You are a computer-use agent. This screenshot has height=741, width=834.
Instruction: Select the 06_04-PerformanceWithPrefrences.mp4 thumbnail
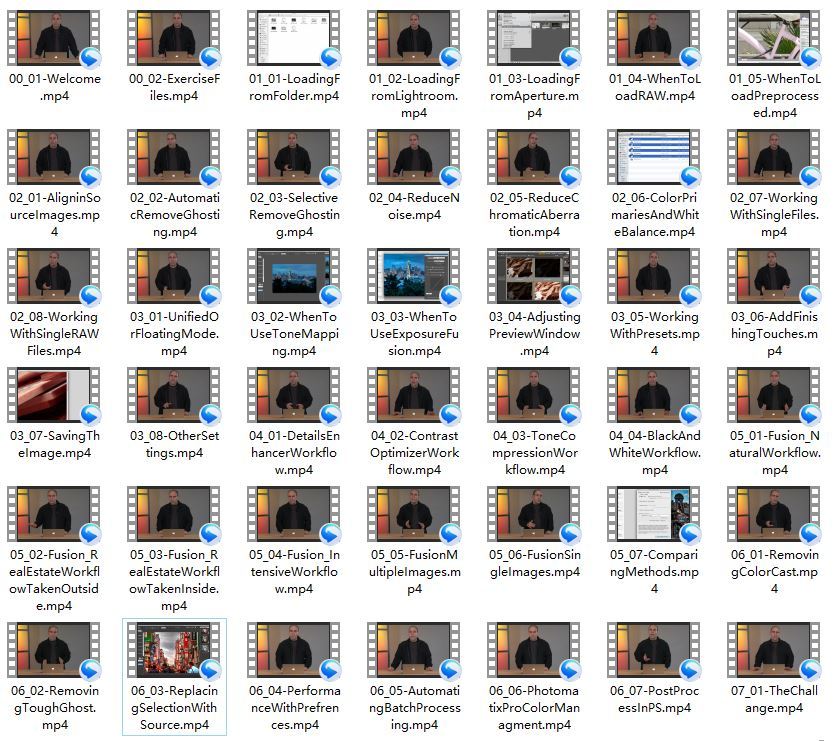tap(294, 651)
